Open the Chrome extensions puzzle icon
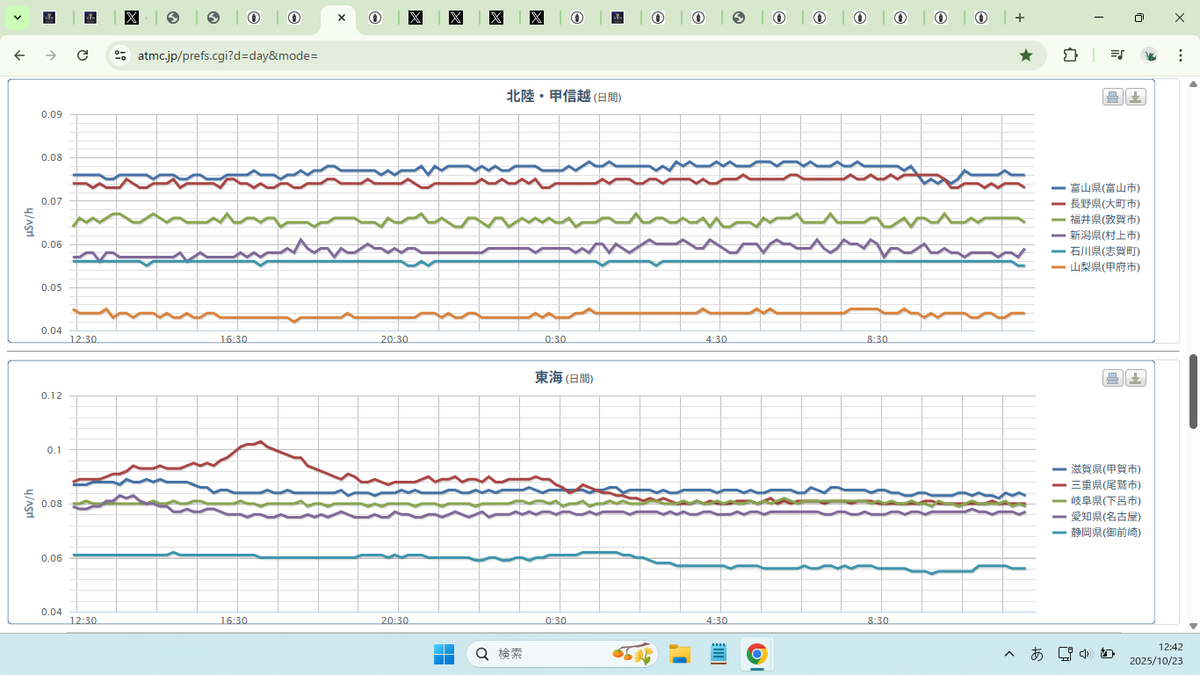 click(x=1070, y=55)
